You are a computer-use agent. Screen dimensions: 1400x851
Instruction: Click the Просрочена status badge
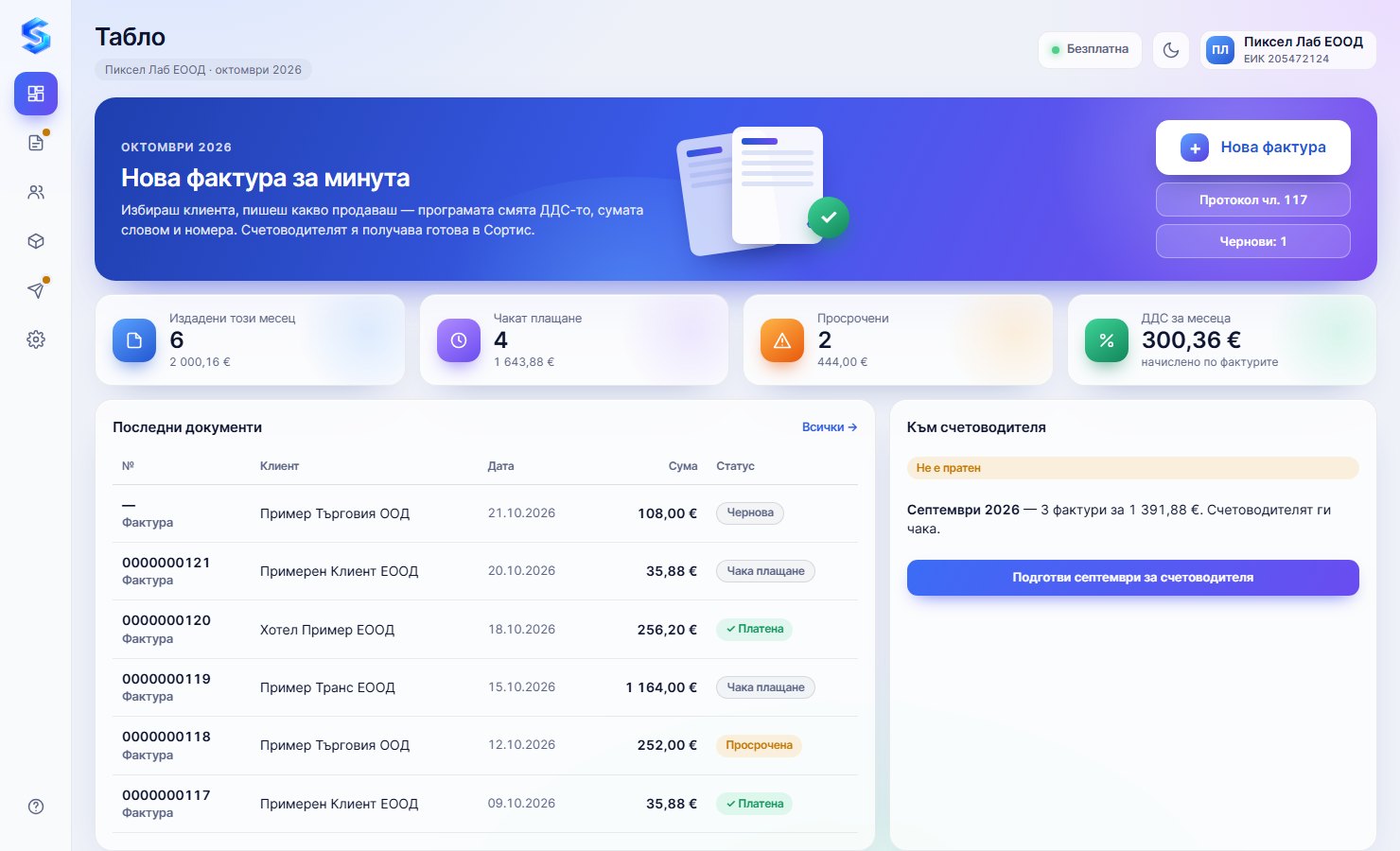pyautogui.click(x=759, y=745)
